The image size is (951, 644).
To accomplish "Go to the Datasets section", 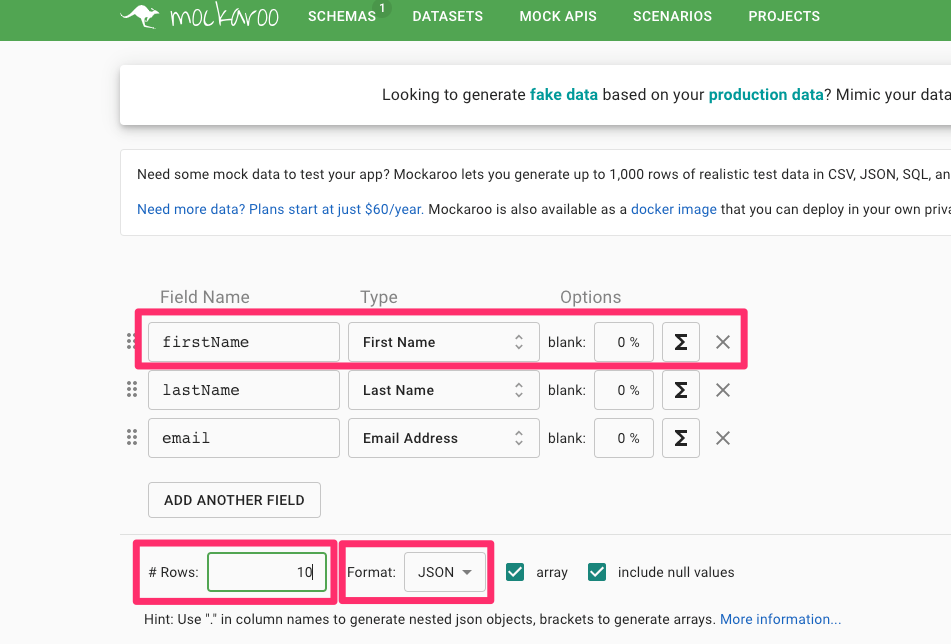I will pos(448,16).
